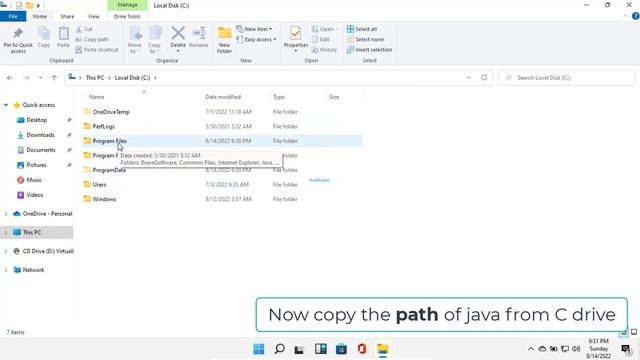Click the Search Local Disk field
Image resolution: width=640 pixels, height=360 pixels.
click(567, 78)
